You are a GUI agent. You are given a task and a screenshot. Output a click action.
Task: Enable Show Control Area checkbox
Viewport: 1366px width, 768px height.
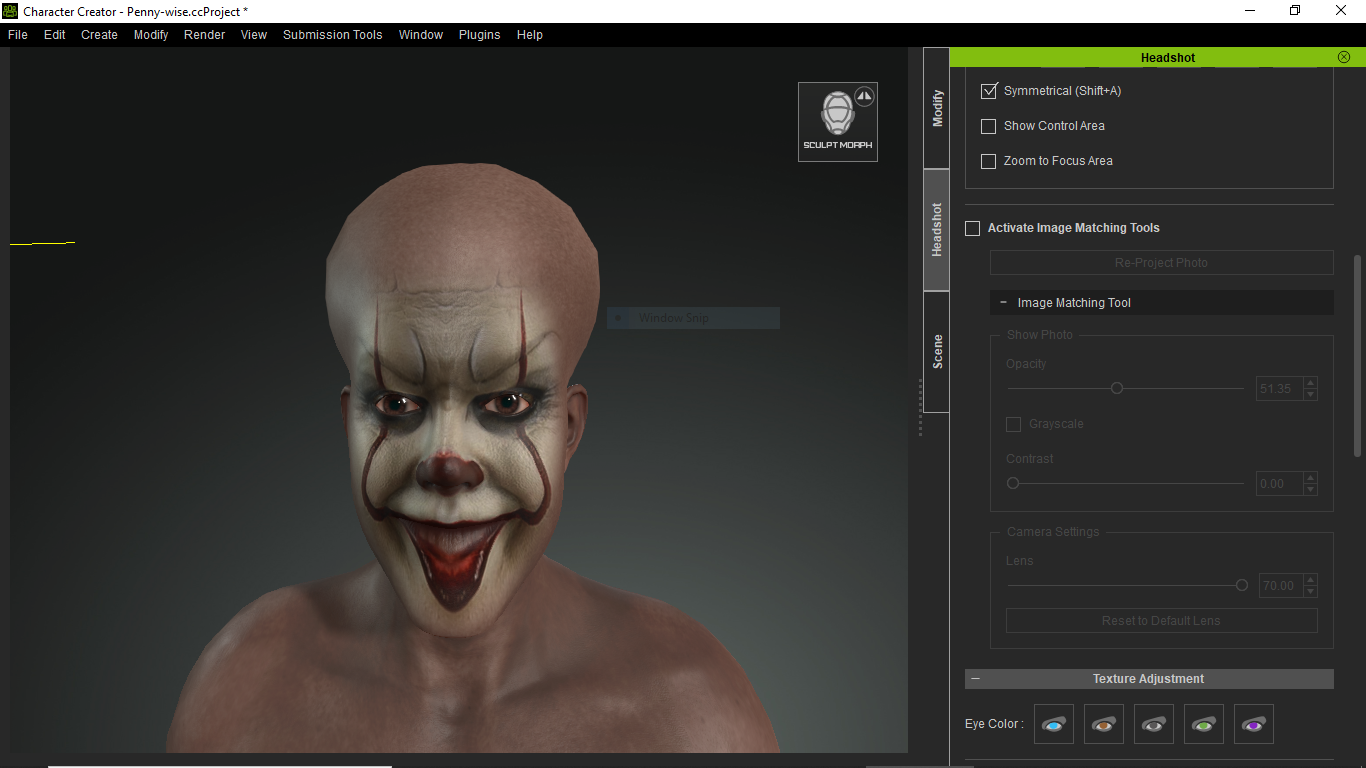pos(989,126)
